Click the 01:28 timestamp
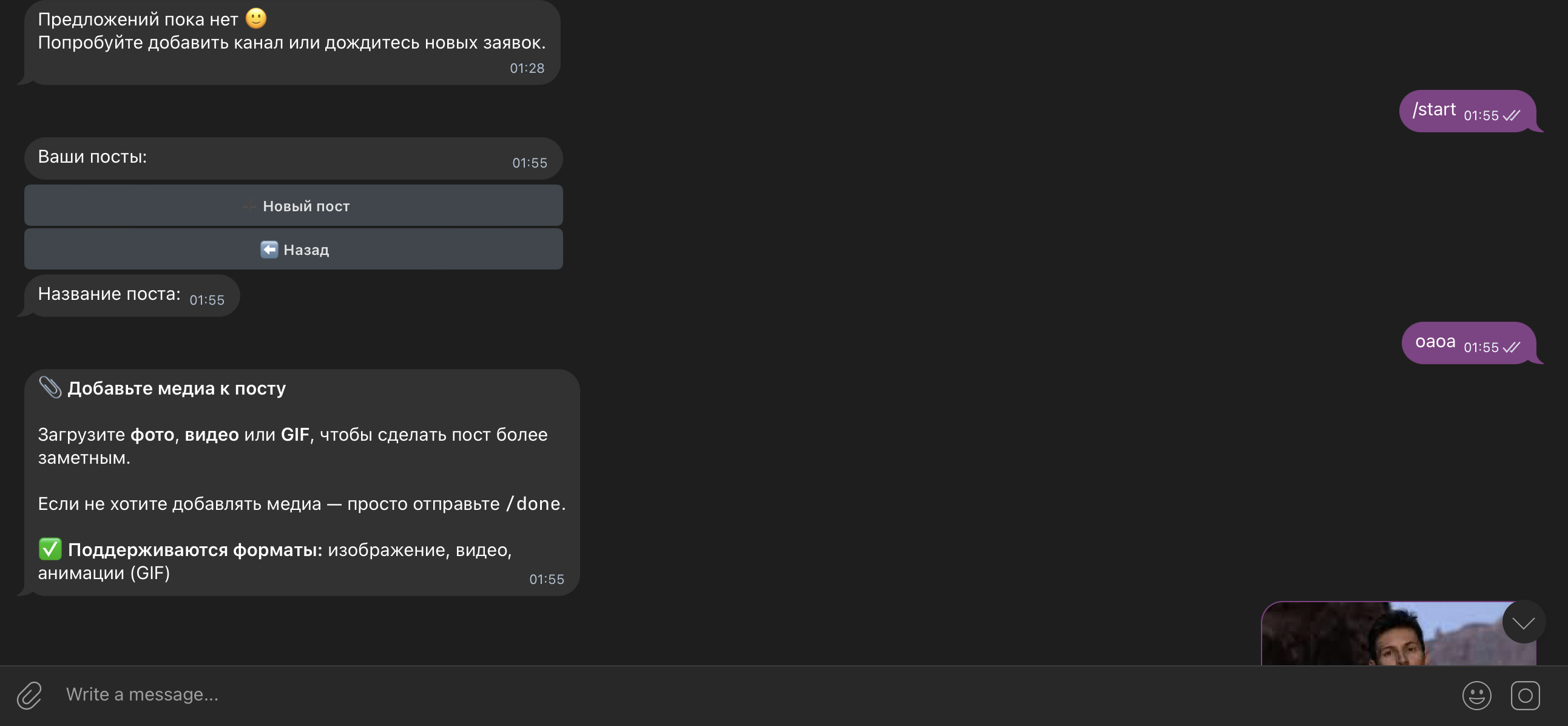This screenshot has width=1568, height=726. point(527,68)
